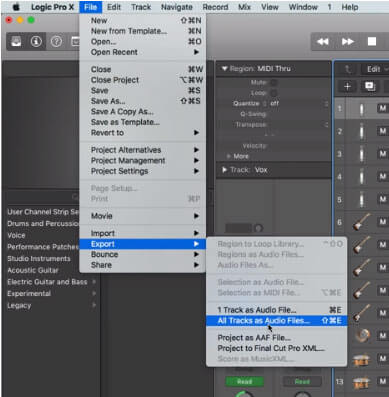This screenshot has height=397, width=389.
Task: Choose 1 Track as Audio File
Action: click(x=277, y=310)
